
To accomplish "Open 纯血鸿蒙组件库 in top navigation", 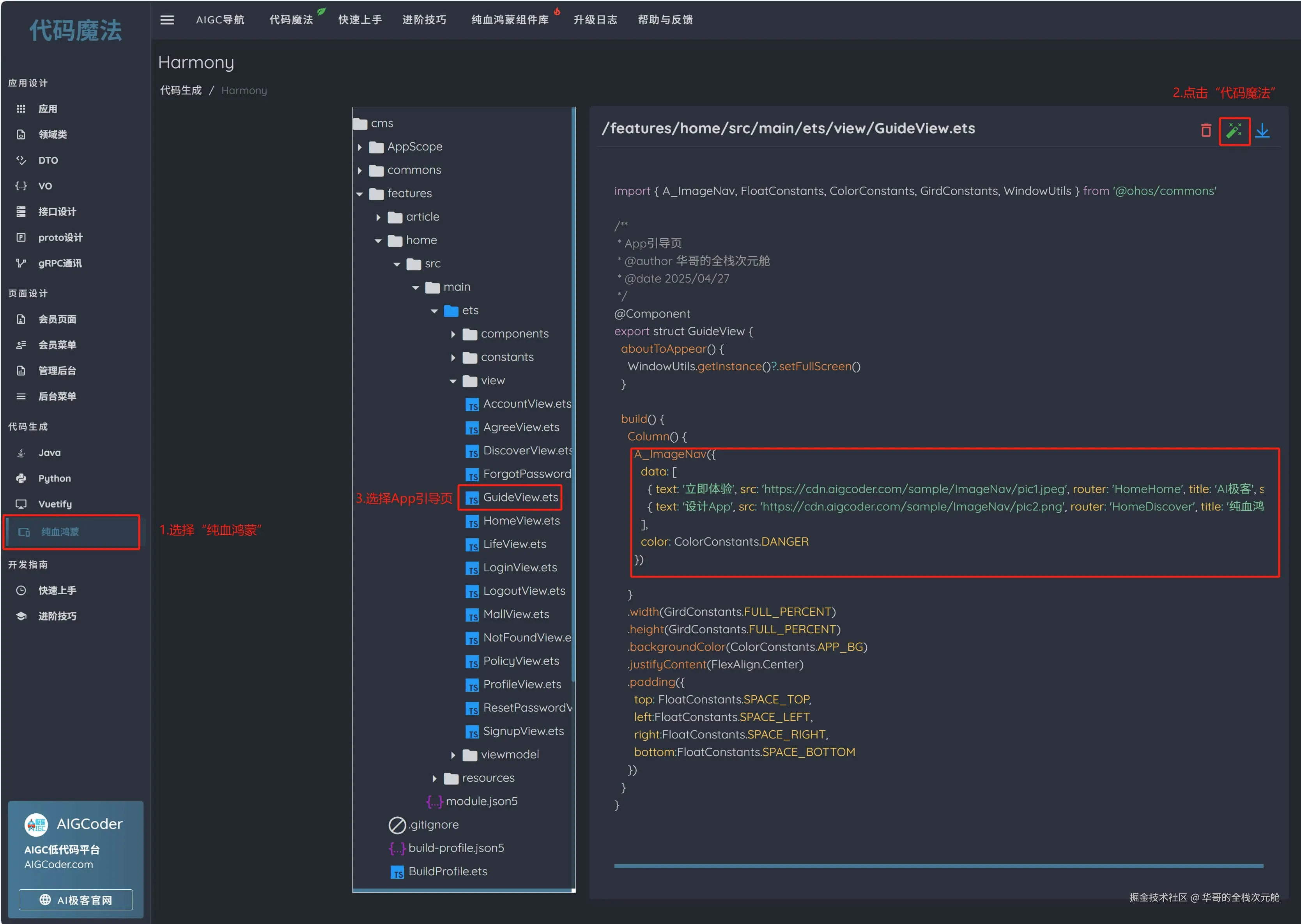I will pyautogui.click(x=509, y=20).
